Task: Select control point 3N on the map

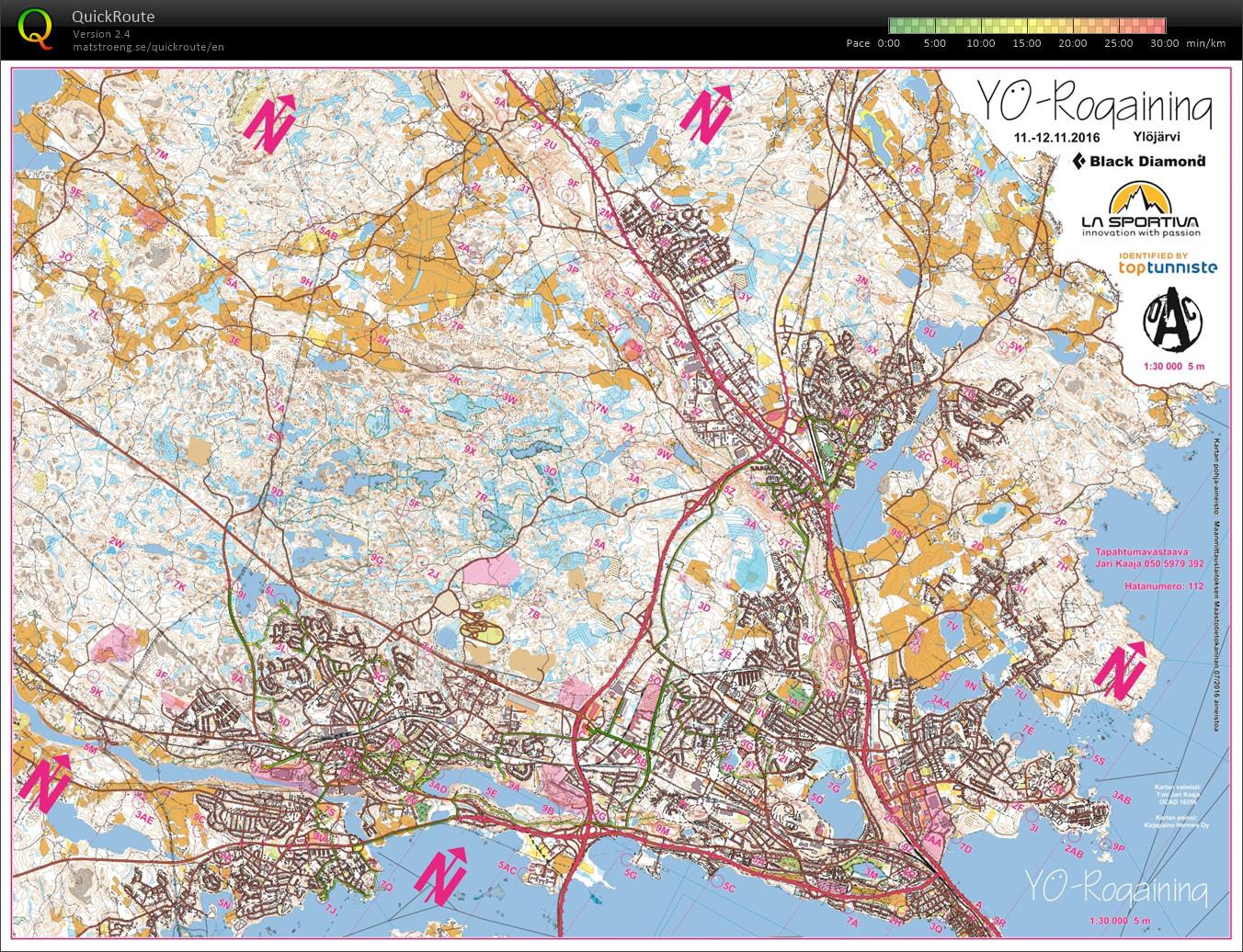Action: click(x=861, y=278)
